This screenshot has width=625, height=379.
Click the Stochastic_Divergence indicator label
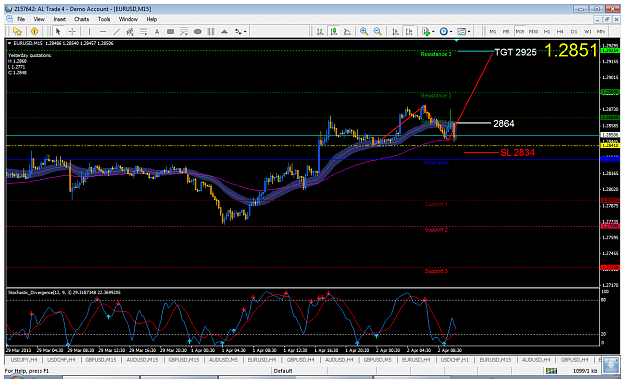(x=64, y=293)
